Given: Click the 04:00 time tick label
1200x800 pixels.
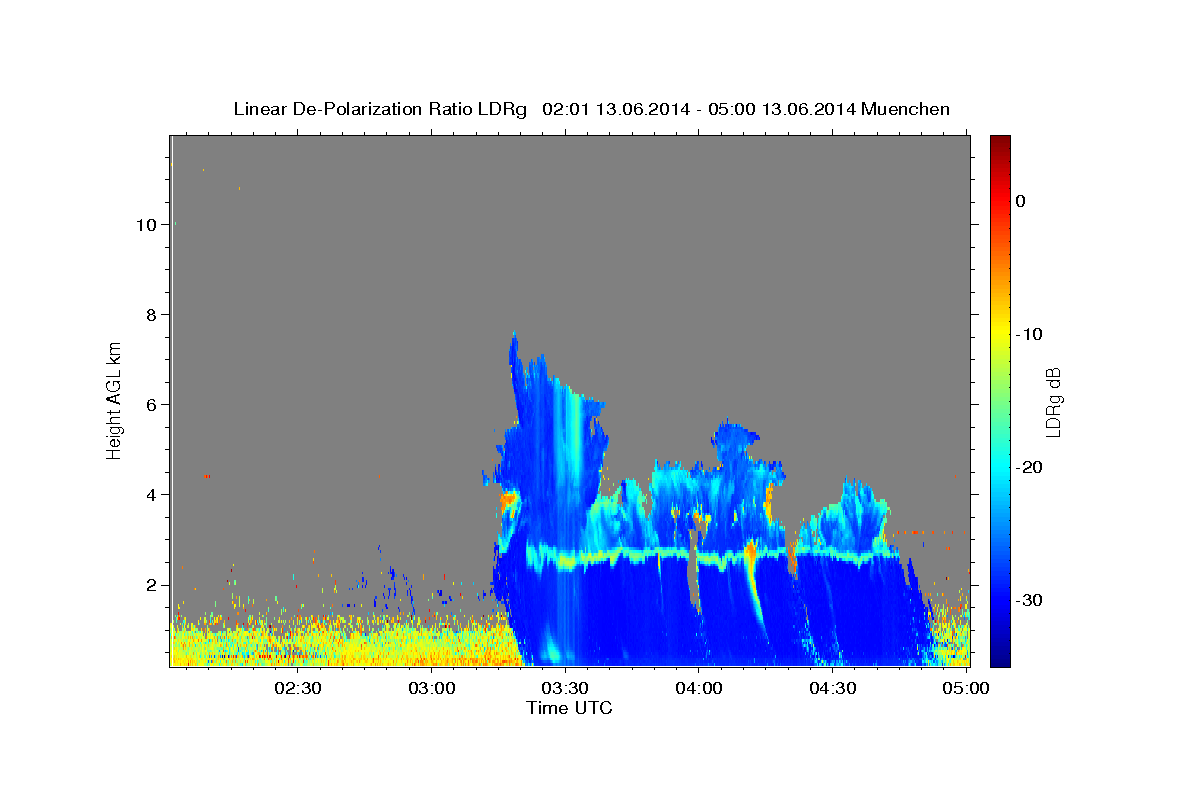Looking at the screenshot, I should click(x=698, y=688).
